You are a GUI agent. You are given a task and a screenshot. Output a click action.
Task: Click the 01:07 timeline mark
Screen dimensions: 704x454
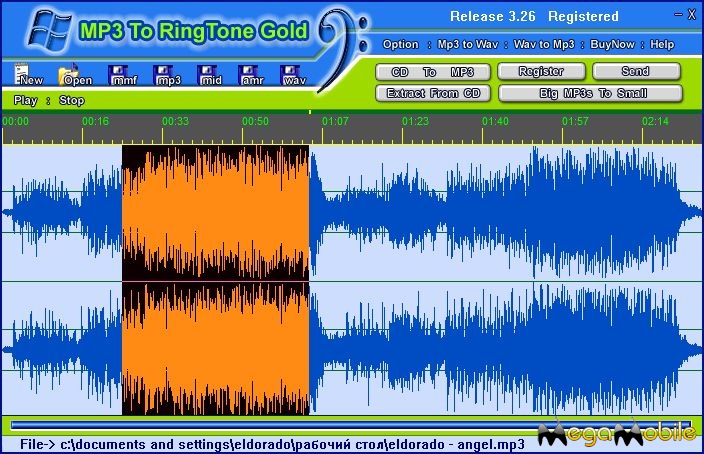(335, 121)
